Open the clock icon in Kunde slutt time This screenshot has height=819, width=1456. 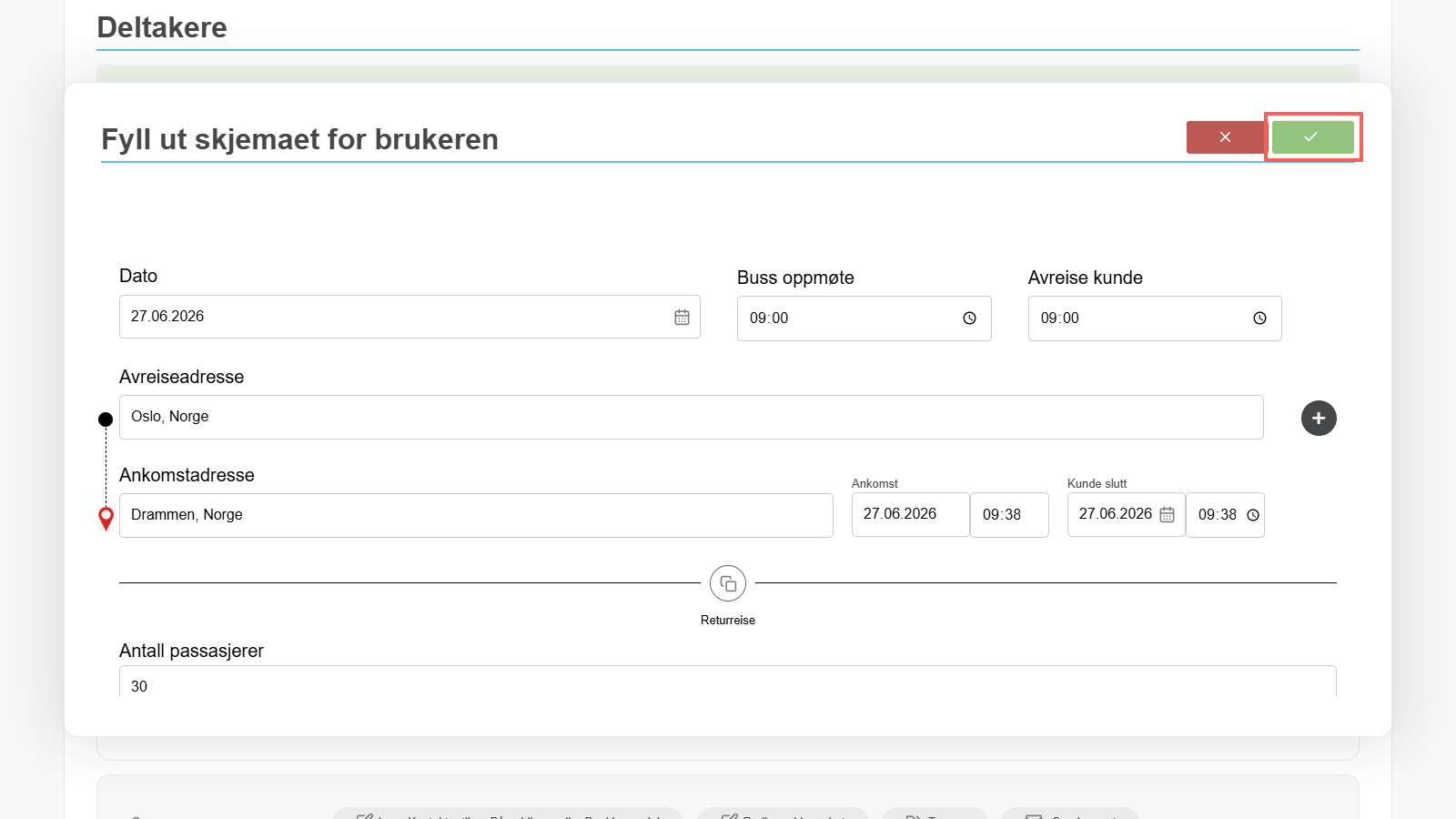point(1253,515)
